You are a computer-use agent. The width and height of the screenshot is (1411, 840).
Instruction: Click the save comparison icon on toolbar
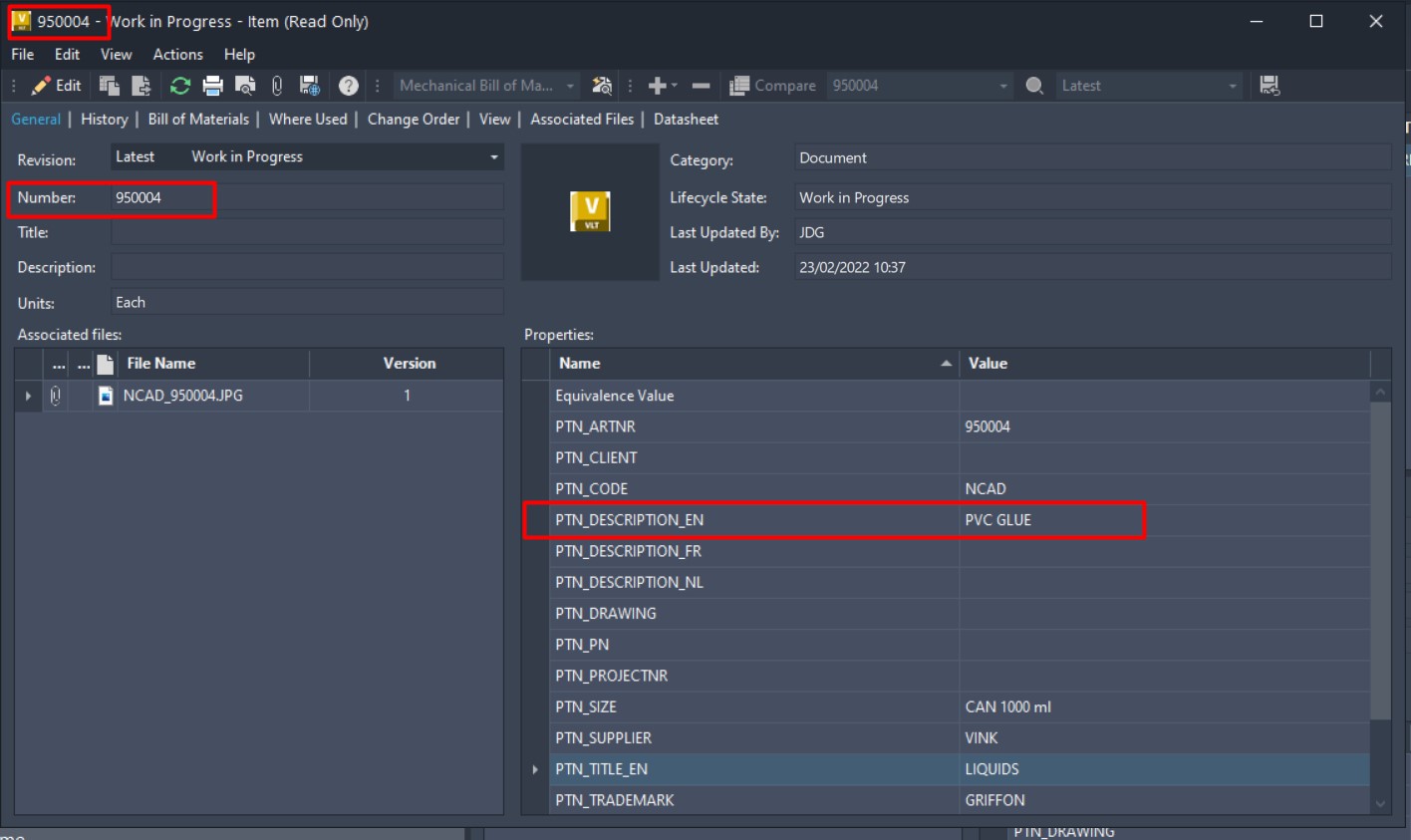[1269, 85]
